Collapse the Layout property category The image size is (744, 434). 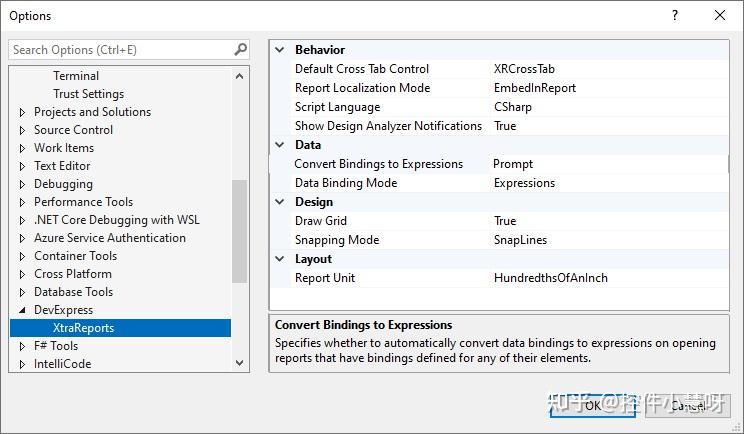pos(280,259)
